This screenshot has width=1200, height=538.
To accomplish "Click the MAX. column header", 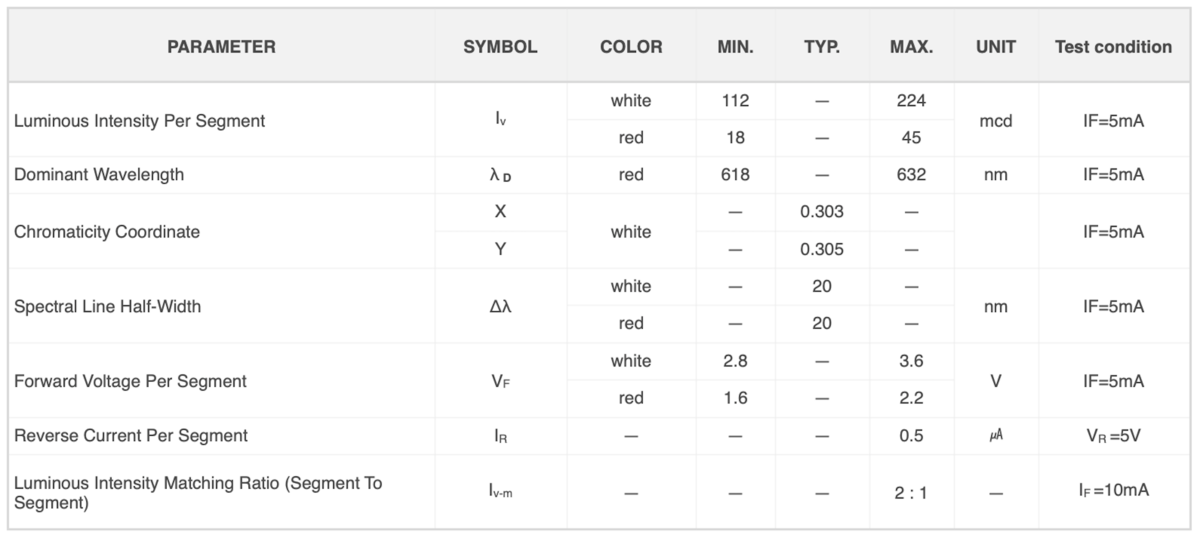I will coord(911,47).
